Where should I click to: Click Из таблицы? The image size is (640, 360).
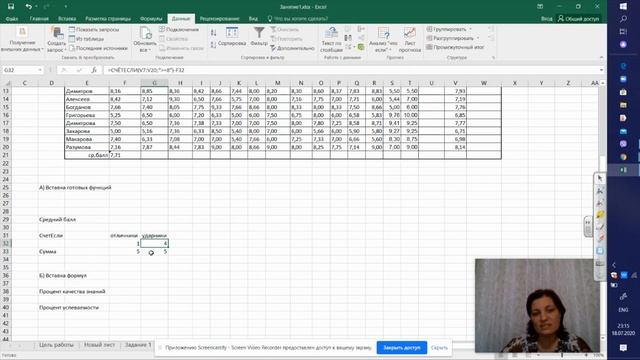click(86, 39)
